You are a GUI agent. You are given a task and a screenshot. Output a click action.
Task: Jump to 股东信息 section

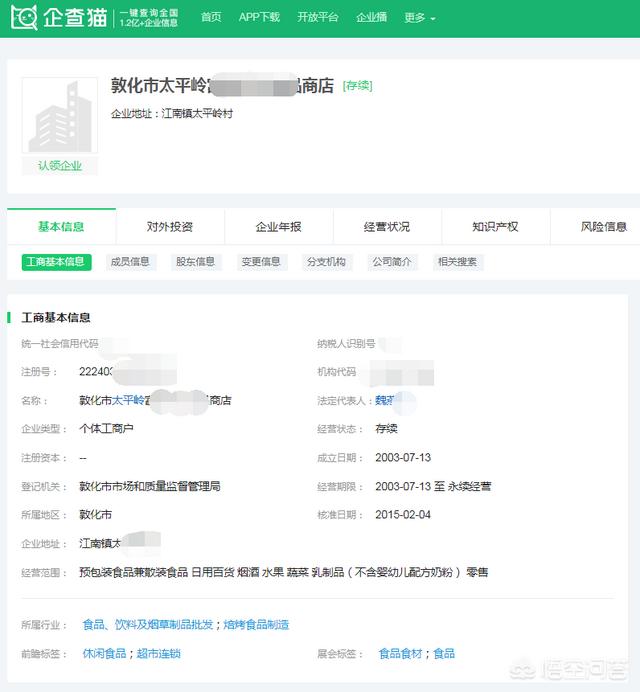195,262
